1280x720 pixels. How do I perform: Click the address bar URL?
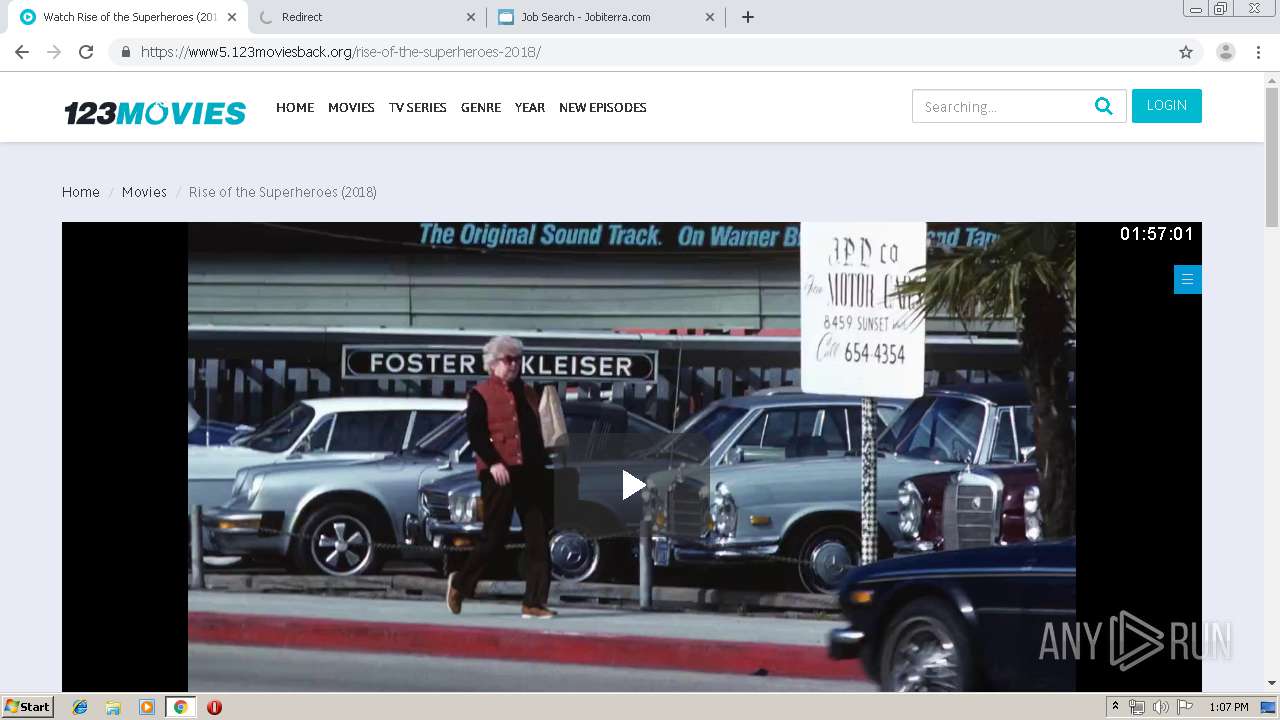coord(341,52)
